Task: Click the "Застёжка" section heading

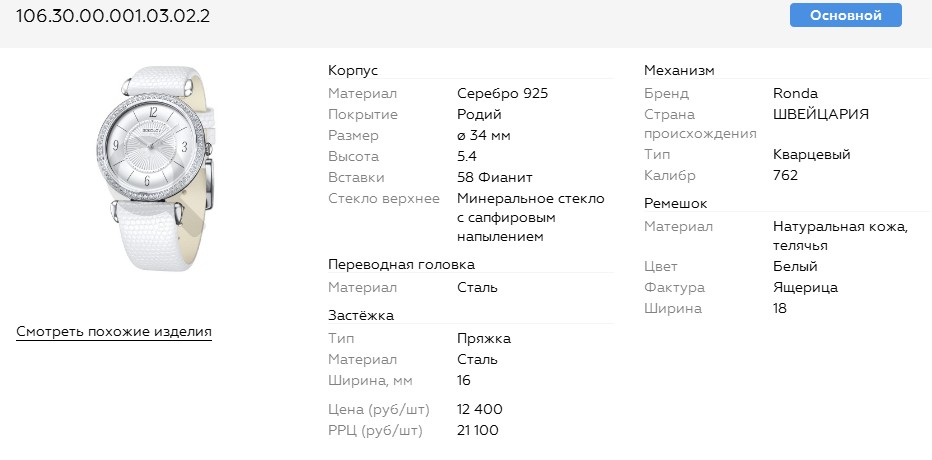Action: 361,315
